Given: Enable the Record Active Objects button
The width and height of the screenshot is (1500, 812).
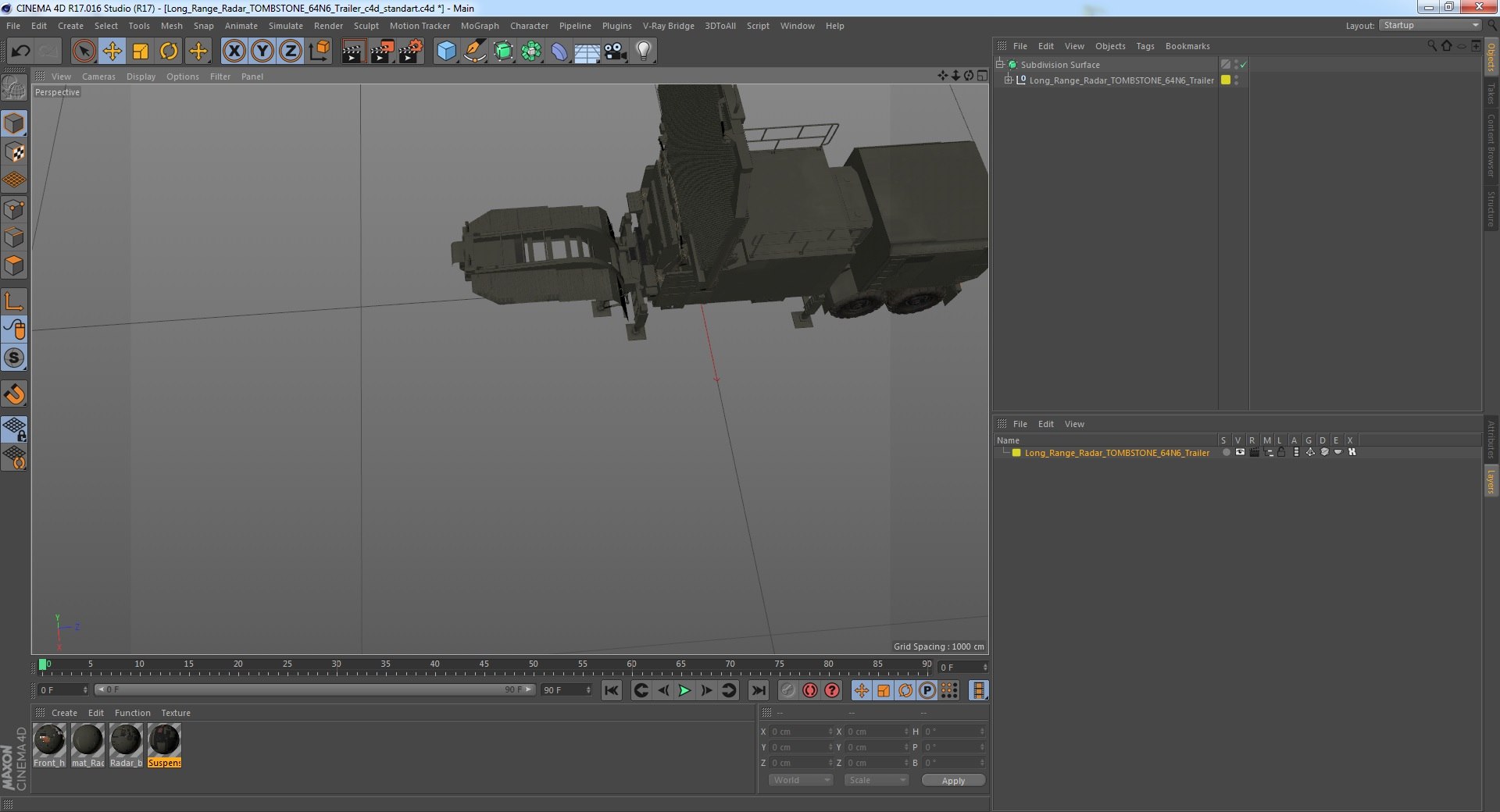Looking at the screenshot, I should (x=810, y=690).
